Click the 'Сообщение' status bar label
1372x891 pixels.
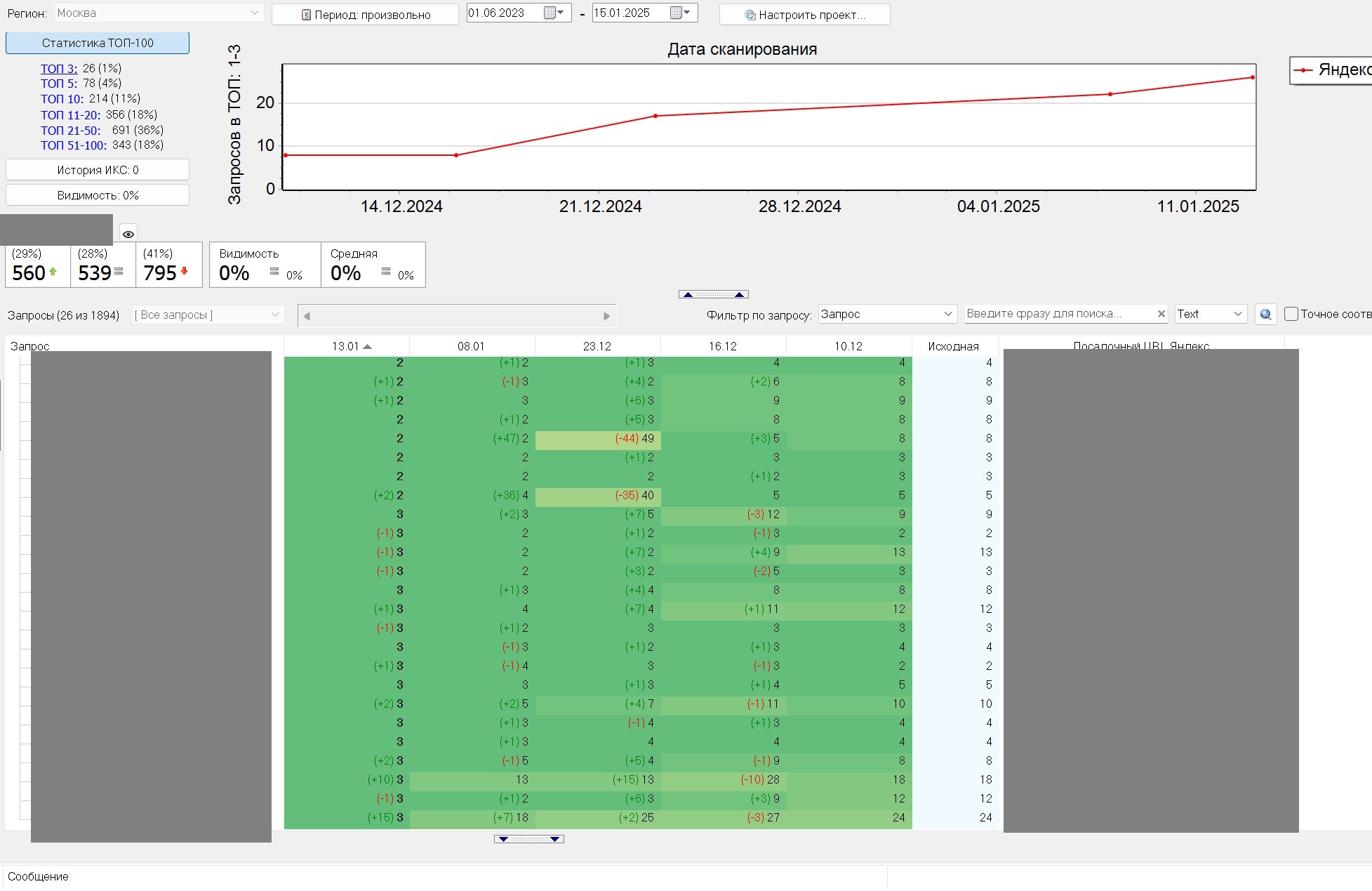pyautogui.click(x=38, y=876)
